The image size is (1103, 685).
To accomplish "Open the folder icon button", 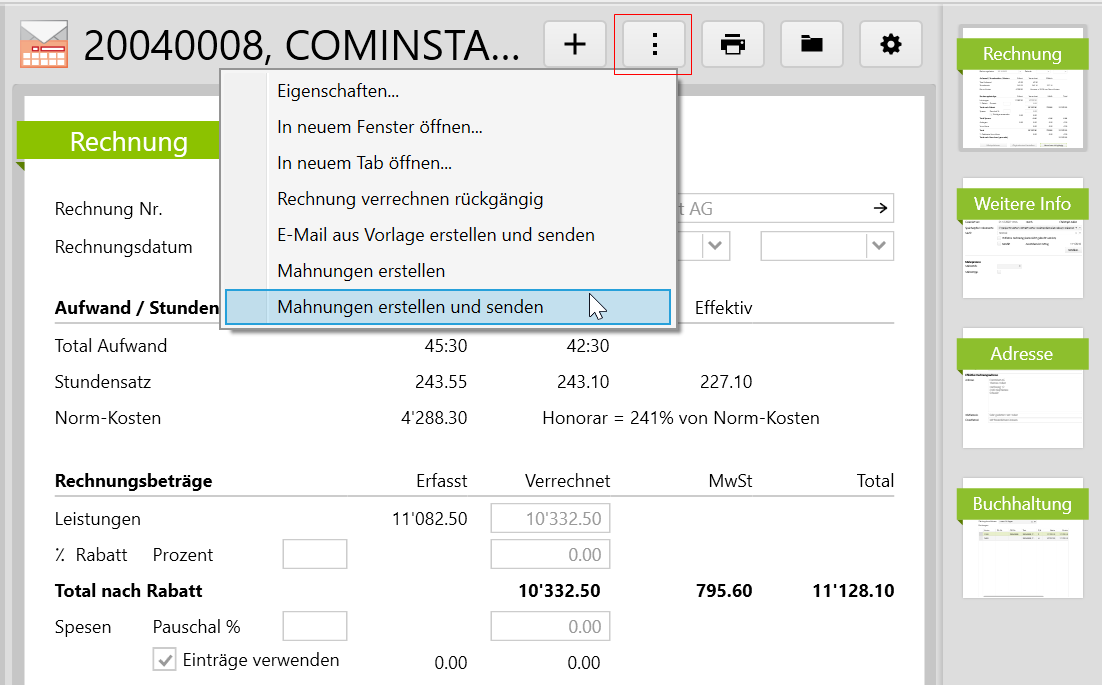I will (811, 45).
